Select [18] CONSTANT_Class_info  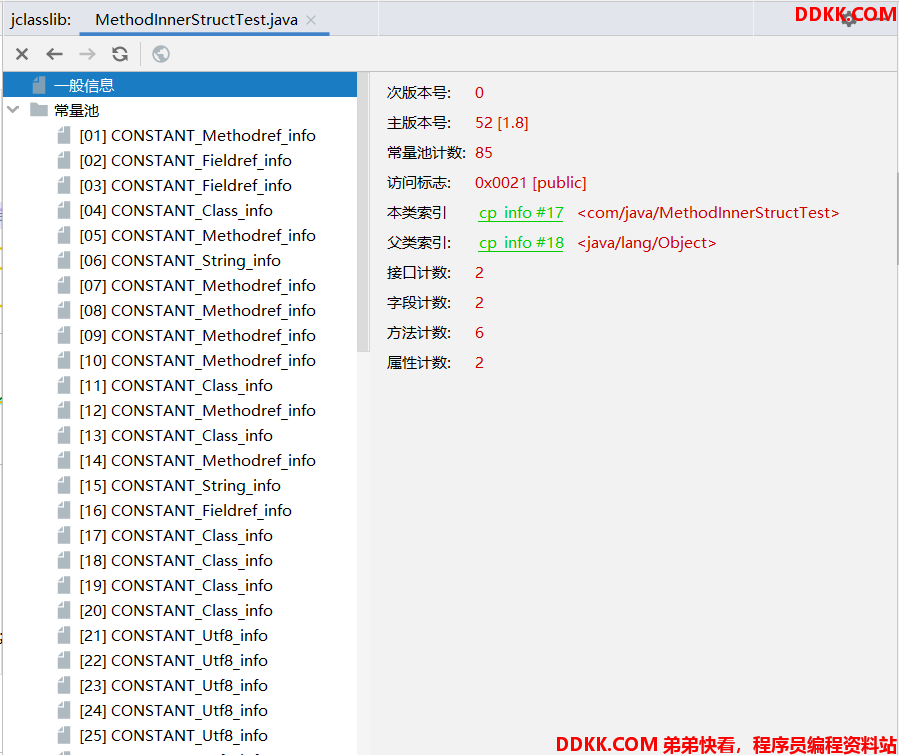pyautogui.click(x=176, y=561)
